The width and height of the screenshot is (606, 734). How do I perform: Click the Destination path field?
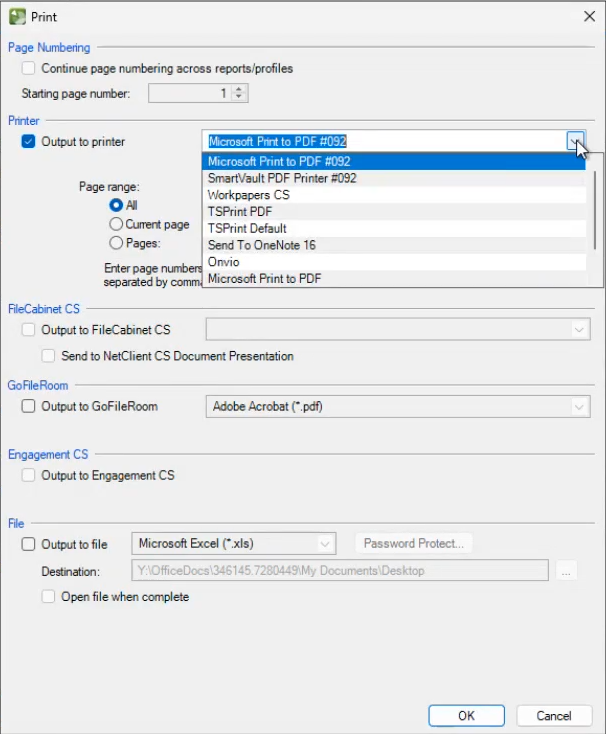pyautogui.click(x=340, y=571)
